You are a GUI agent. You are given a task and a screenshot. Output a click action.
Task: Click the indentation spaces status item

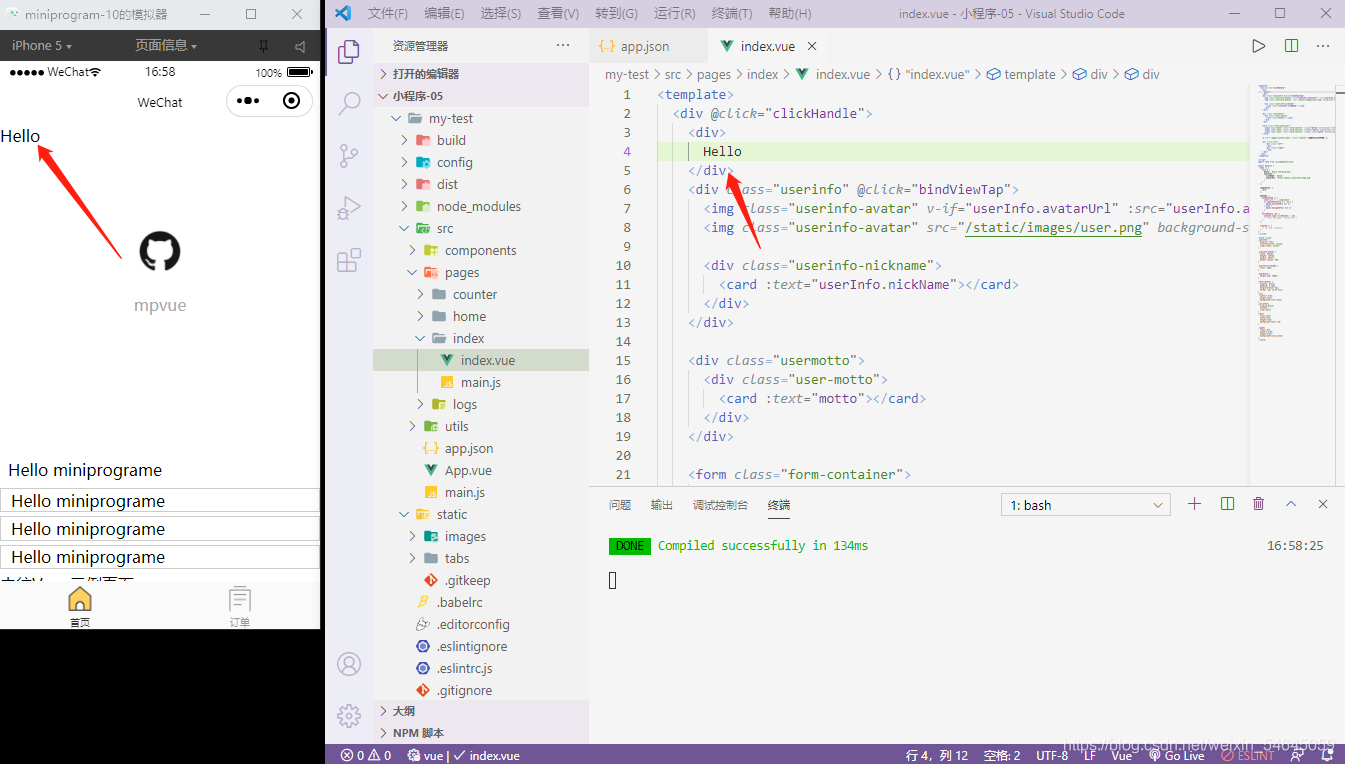coord(1003,756)
